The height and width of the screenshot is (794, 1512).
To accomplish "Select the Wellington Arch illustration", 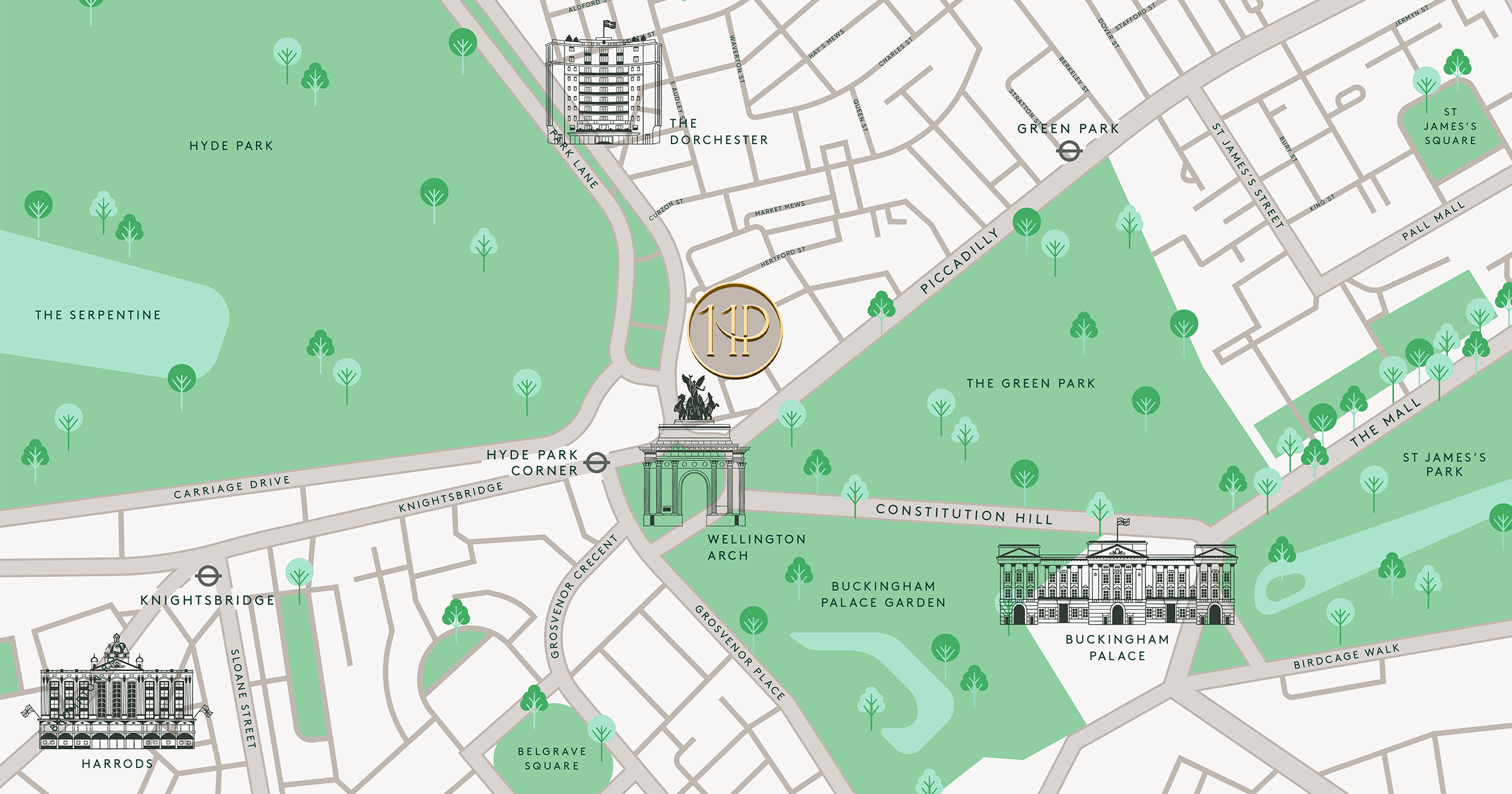I will 694,449.
